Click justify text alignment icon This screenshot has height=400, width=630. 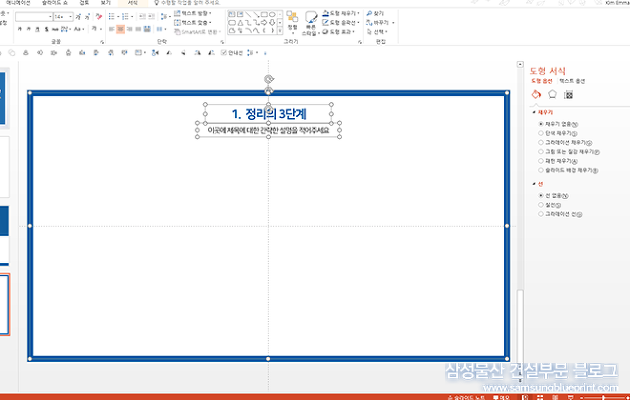[x=138, y=29]
